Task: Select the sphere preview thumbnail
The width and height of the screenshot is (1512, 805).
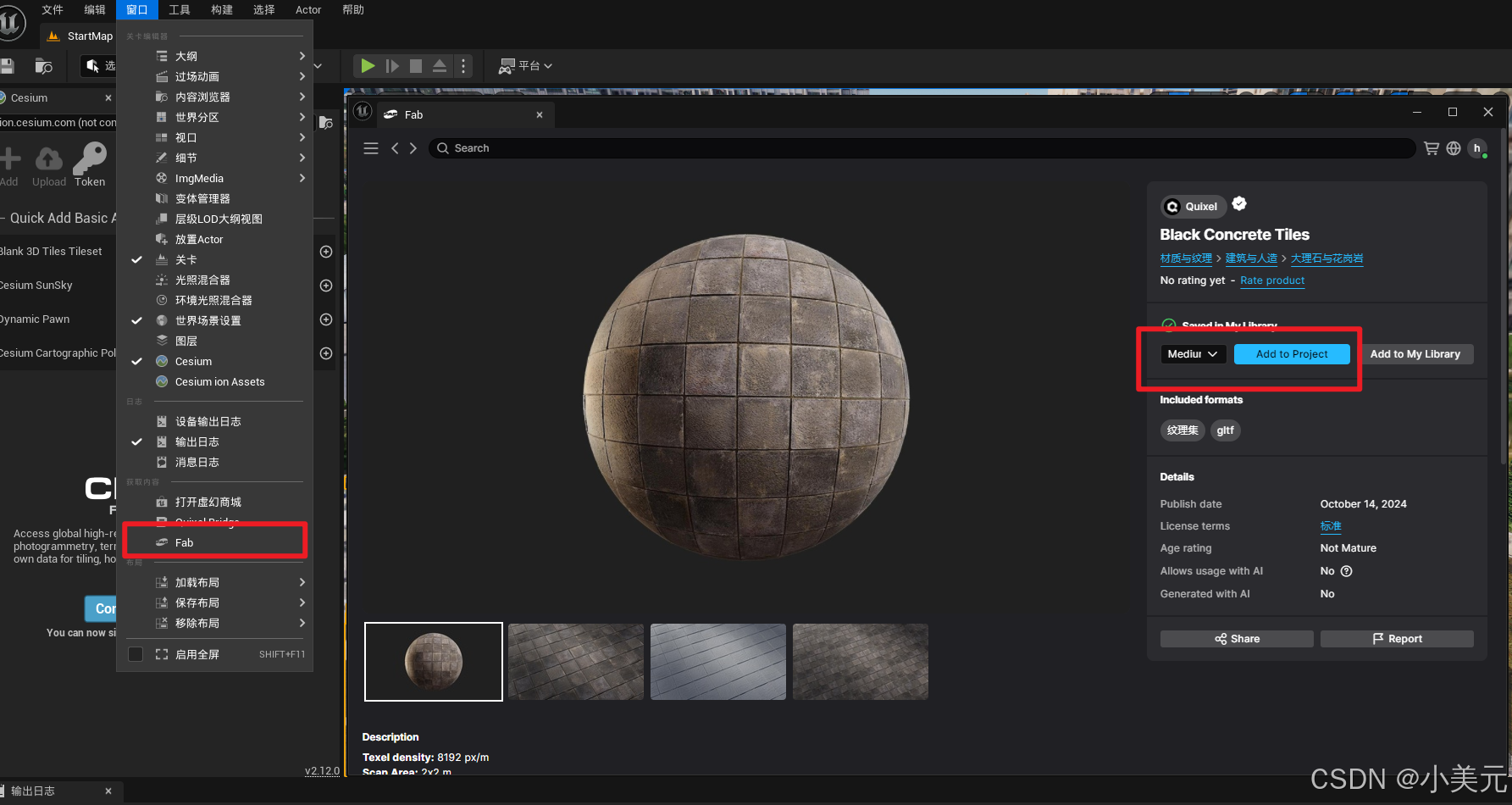Action: point(434,662)
